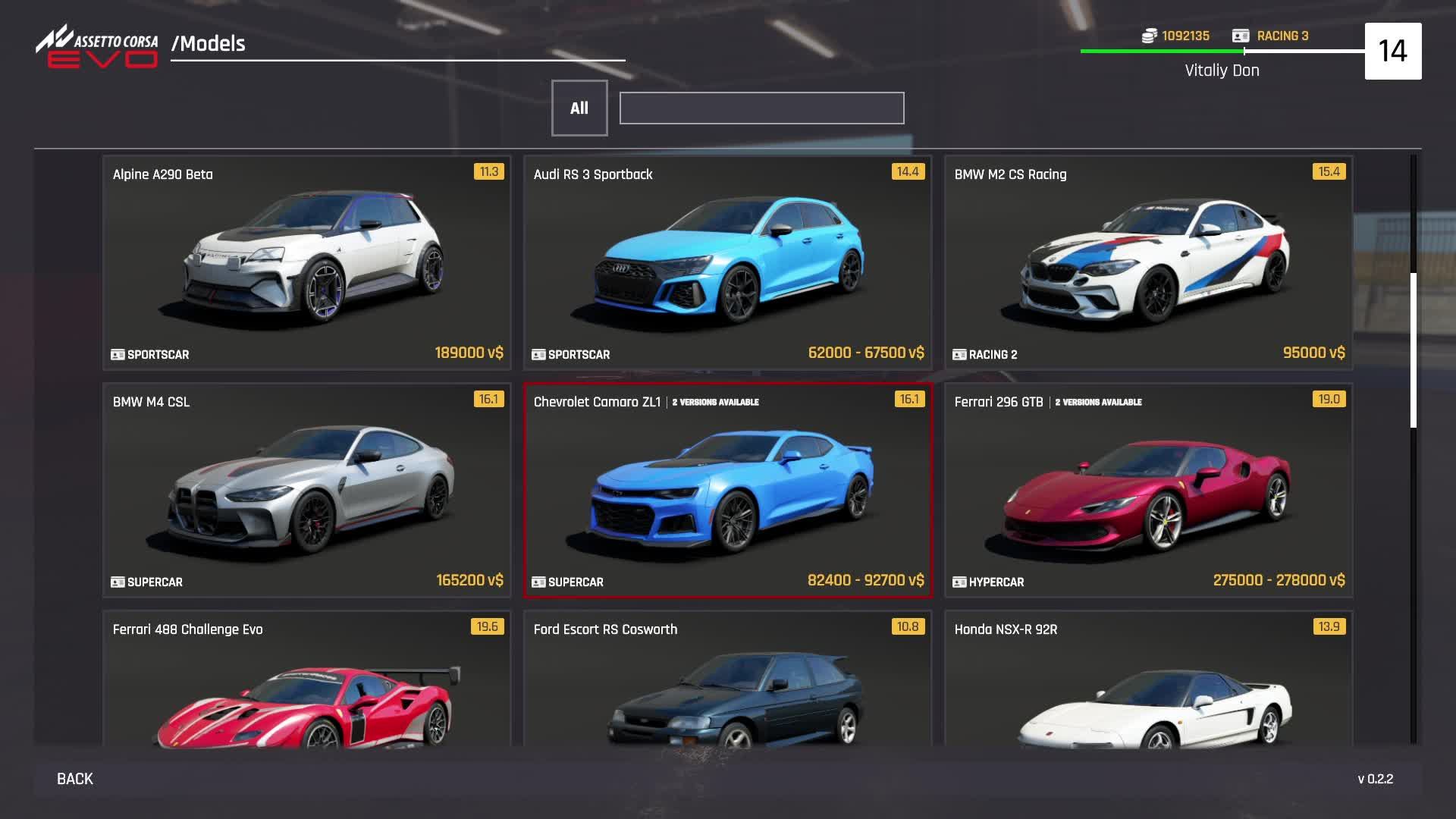Click the coins credits icon
Image resolution: width=1456 pixels, height=819 pixels.
click(1149, 36)
